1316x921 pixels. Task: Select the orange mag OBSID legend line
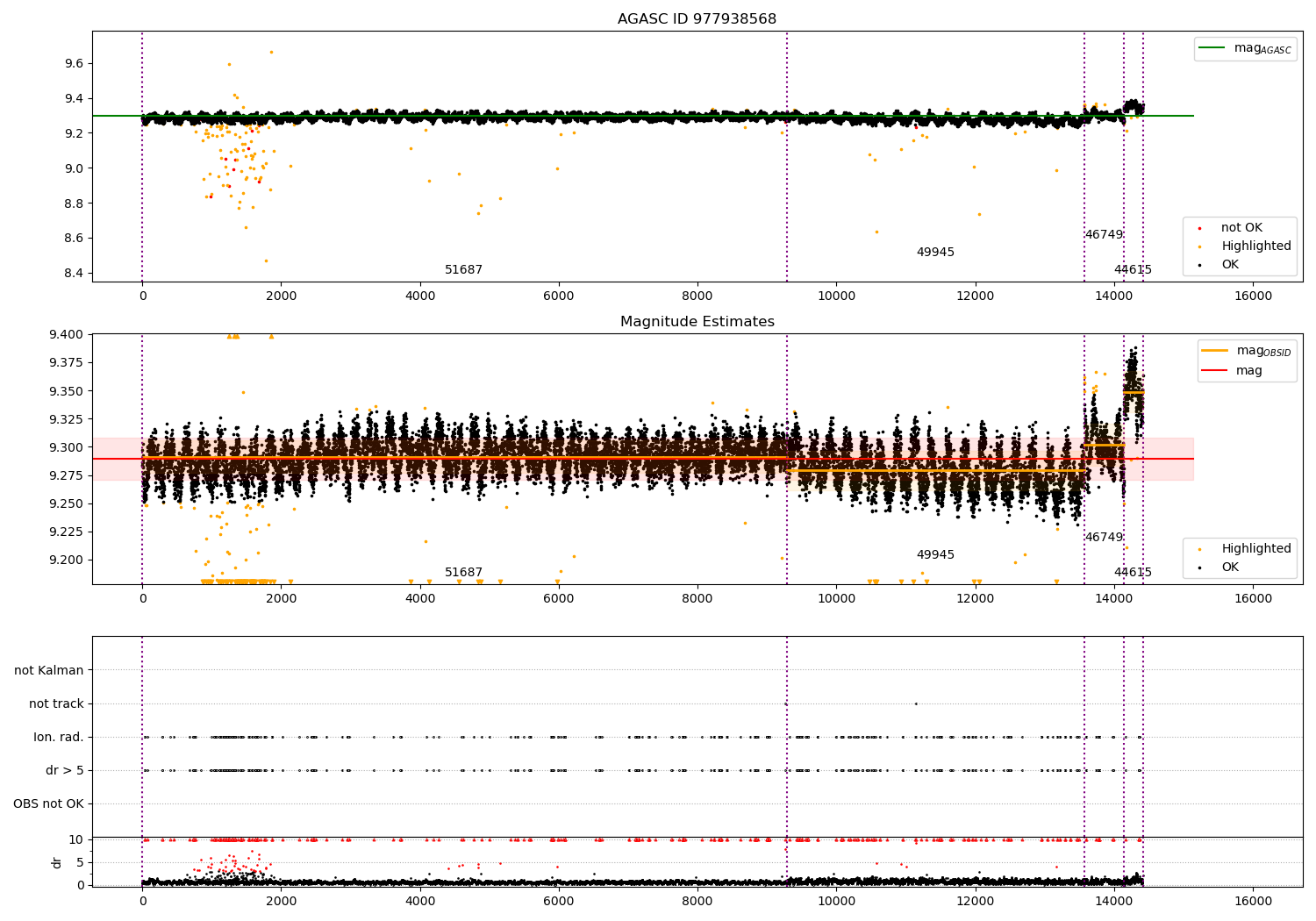point(1214,351)
